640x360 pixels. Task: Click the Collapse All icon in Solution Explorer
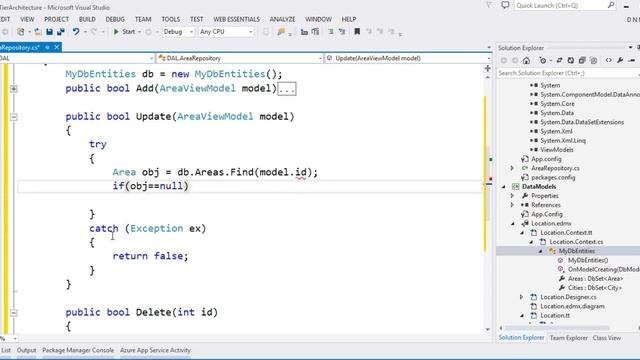(582, 60)
